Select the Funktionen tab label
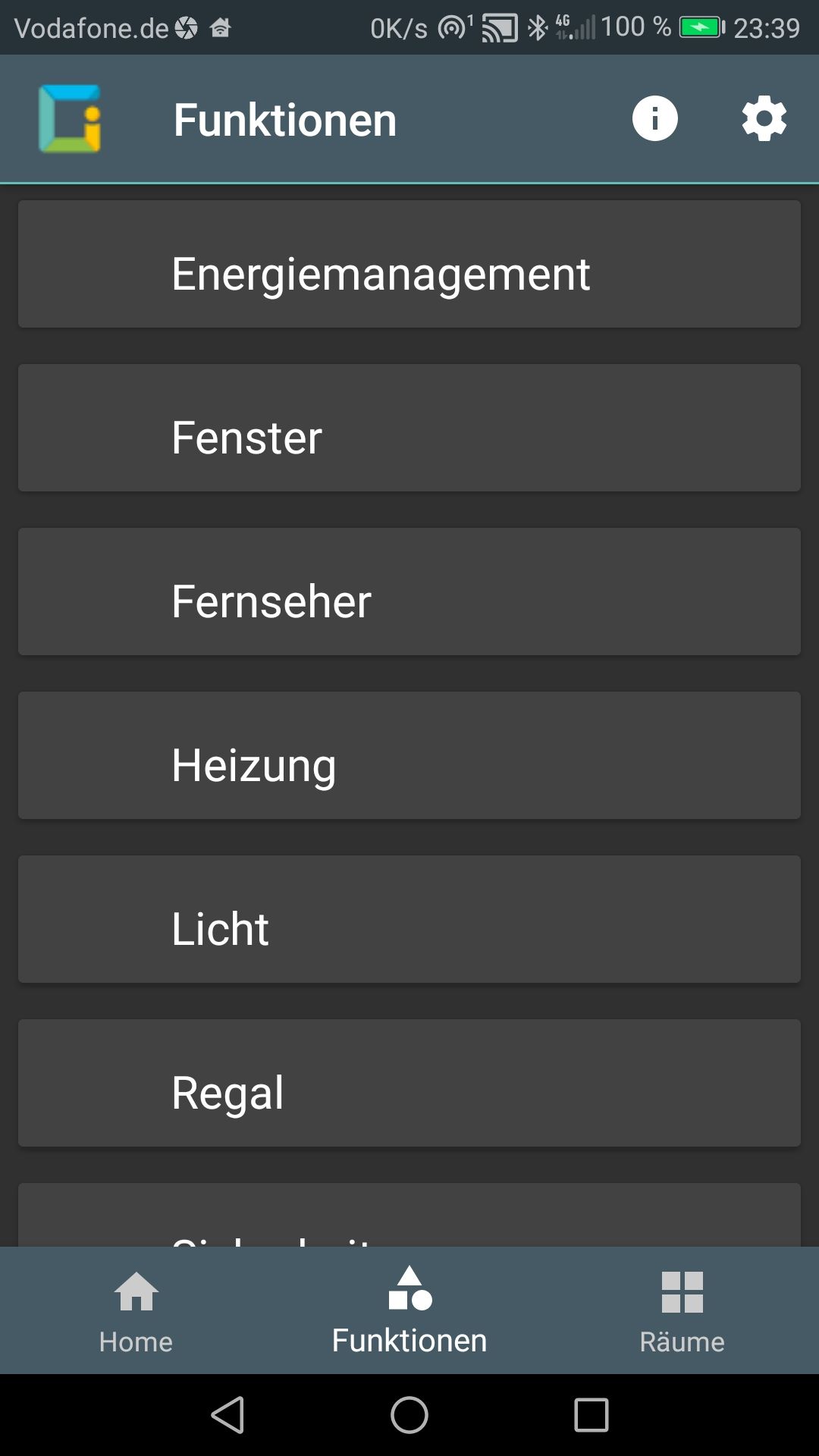819x1456 pixels. (409, 1340)
